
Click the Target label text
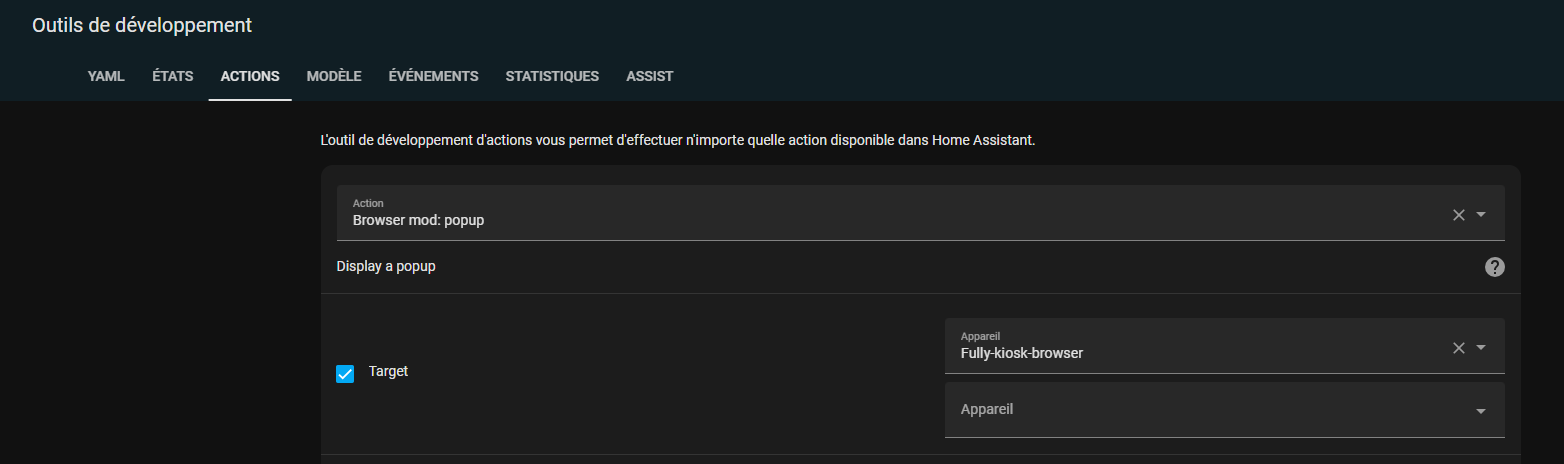coord(388,371)
